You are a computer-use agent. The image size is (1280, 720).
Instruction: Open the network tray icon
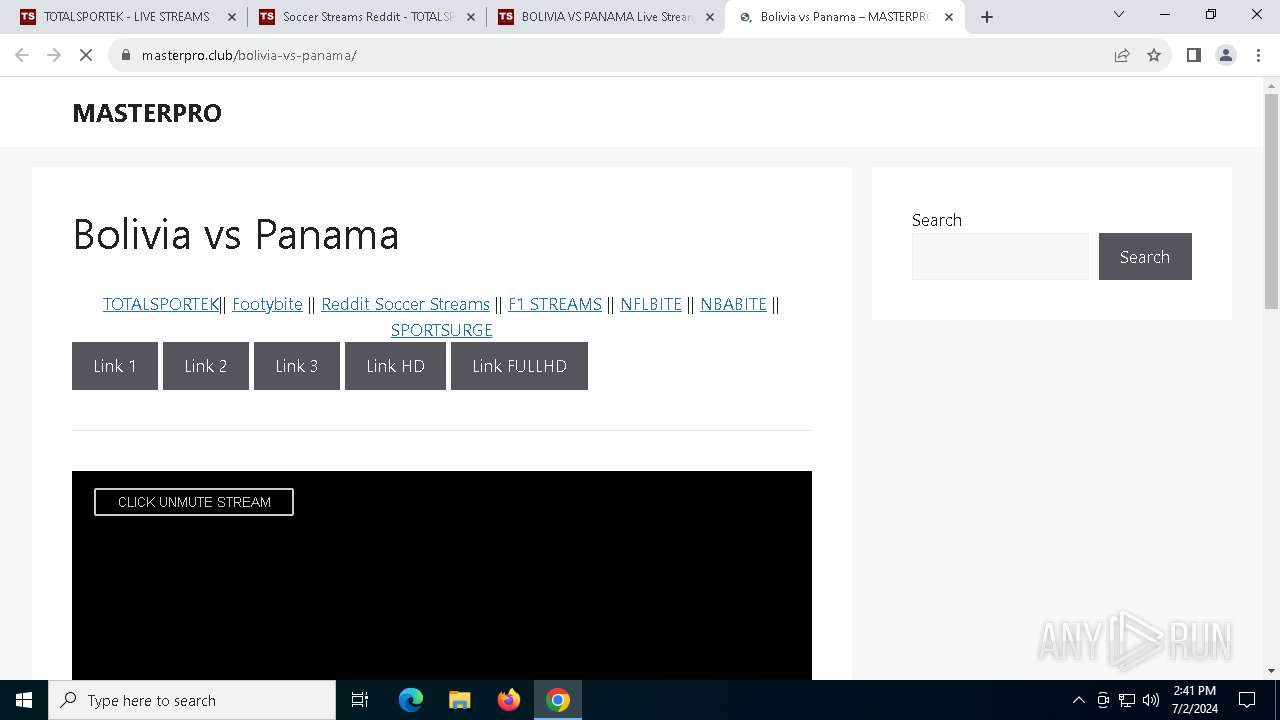pos(1127,700)
